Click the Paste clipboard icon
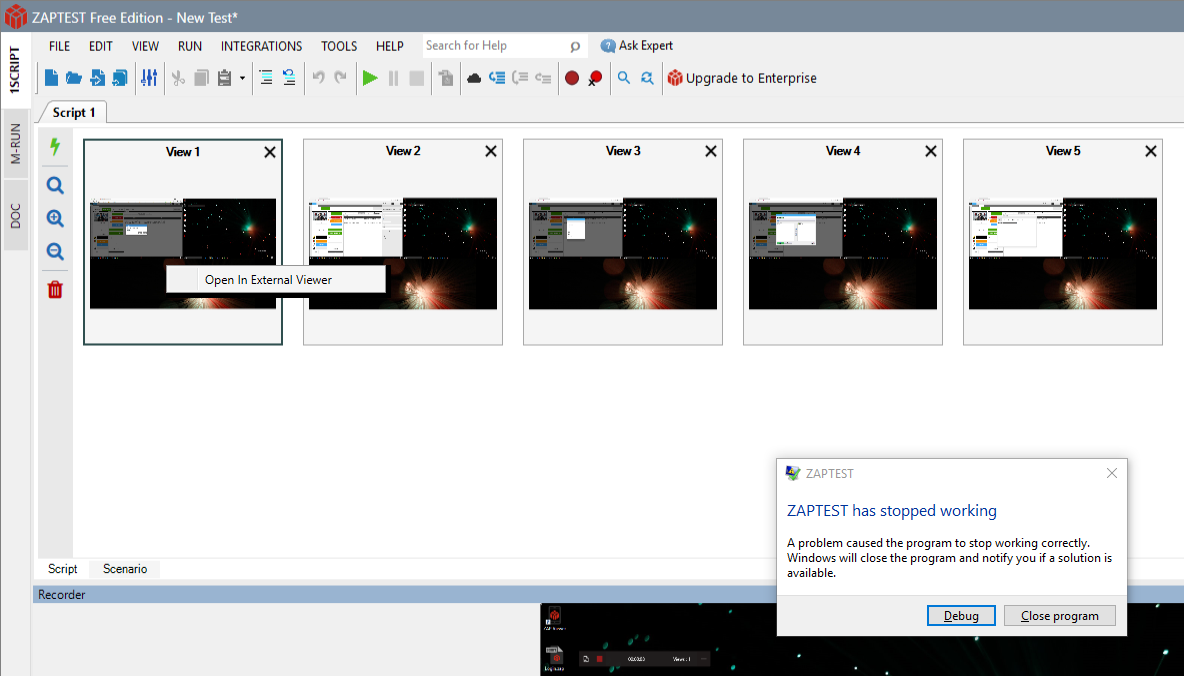The image size is (1184, 676). click(x=224, y=78)
